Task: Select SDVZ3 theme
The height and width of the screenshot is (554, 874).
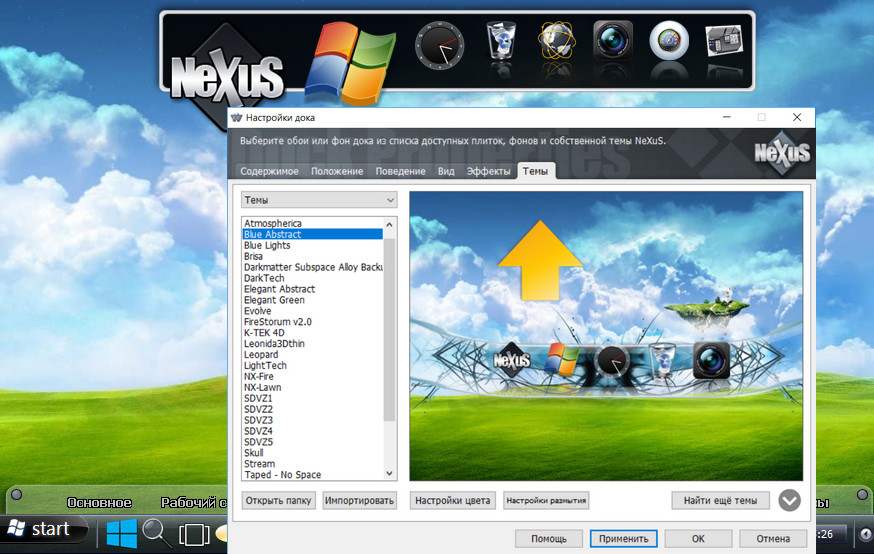Action: pyautogui.click(x=313, y=420)
